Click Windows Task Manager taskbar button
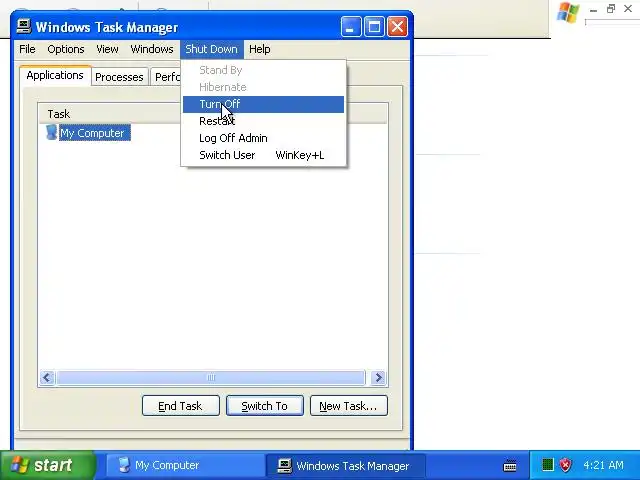 click(x=345, y=465)
